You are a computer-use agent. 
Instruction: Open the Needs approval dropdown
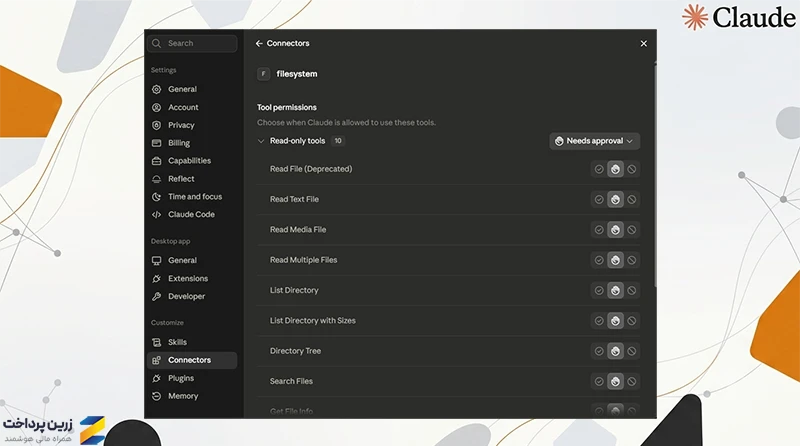click(594, 141)
